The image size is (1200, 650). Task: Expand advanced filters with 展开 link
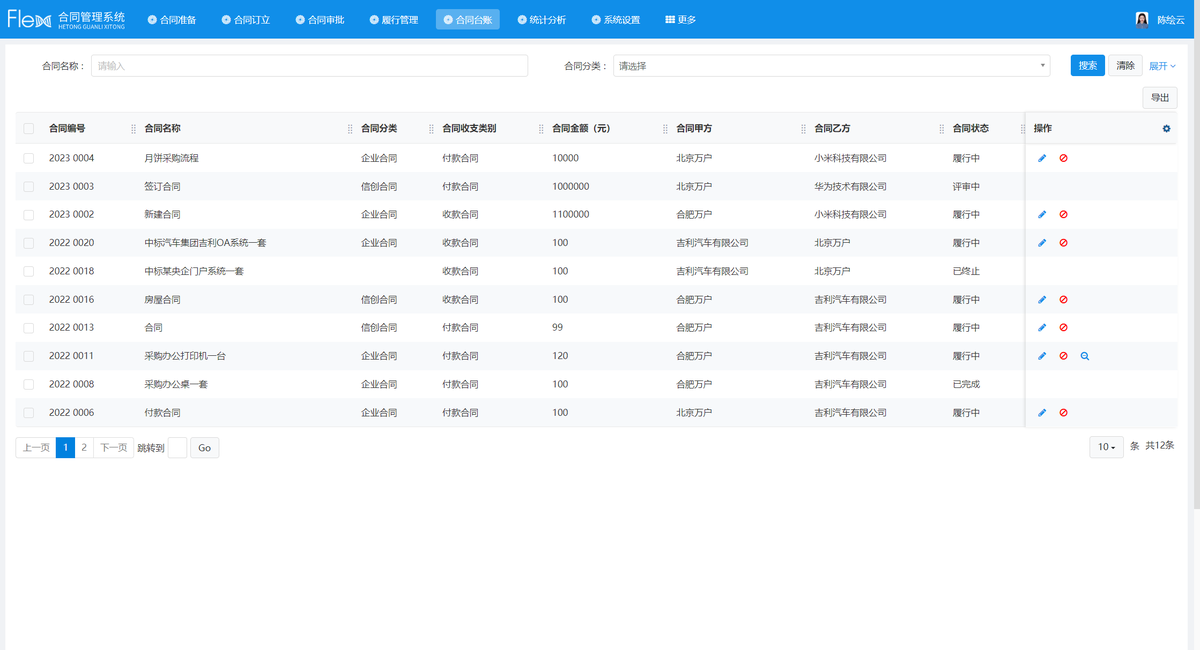tap(1162, 66)
